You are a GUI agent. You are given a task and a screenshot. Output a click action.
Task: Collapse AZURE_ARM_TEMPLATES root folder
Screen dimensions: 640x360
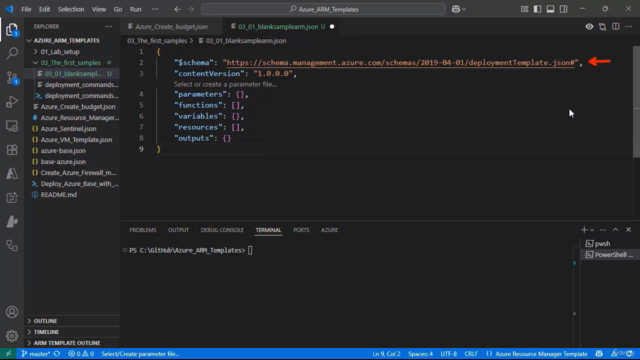coord(29,41)
